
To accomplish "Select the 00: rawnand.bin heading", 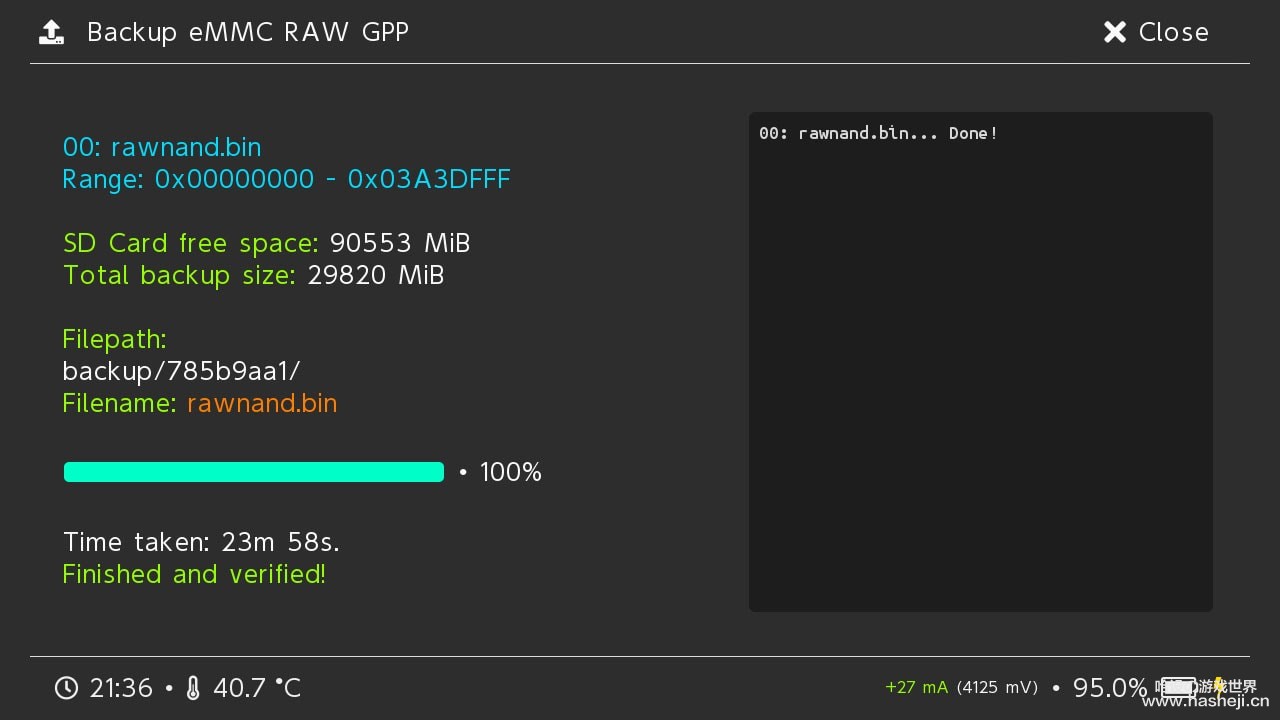I will click(x=162, y=147).
